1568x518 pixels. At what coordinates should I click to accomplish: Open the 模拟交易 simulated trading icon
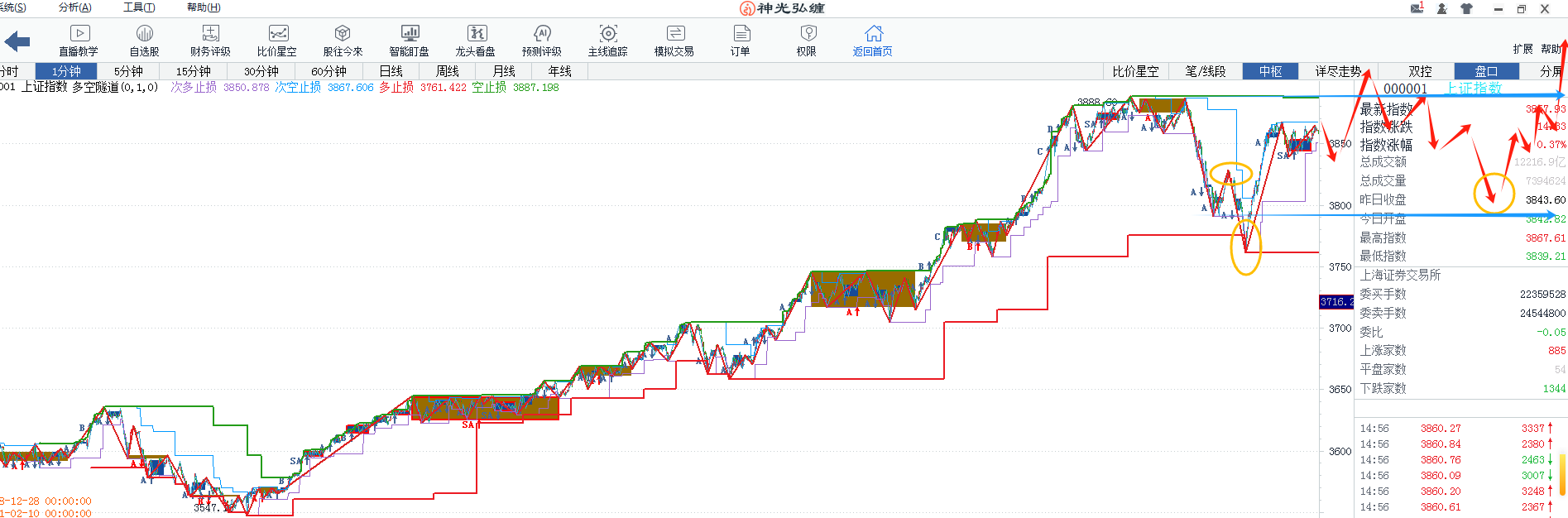point(674,41)
